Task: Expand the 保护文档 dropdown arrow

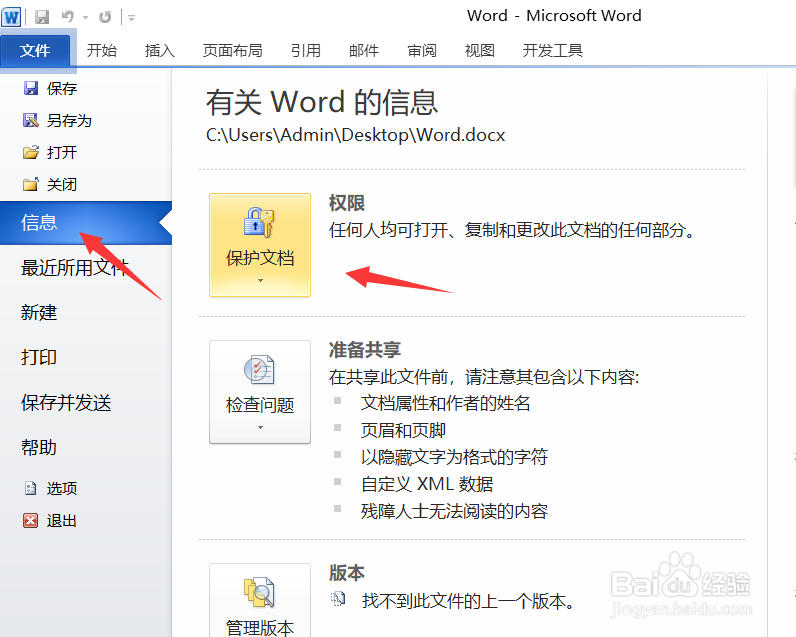Action: point(260,281)
